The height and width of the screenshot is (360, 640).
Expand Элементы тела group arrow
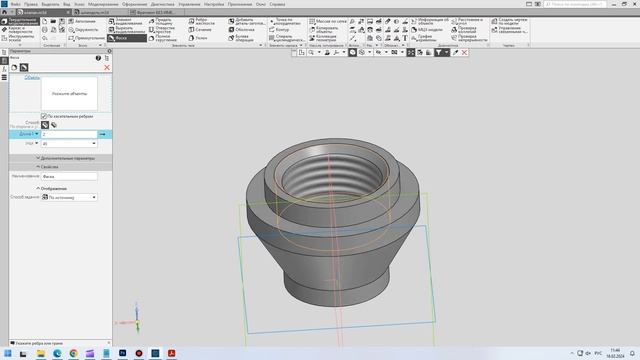tap(260, 45)
